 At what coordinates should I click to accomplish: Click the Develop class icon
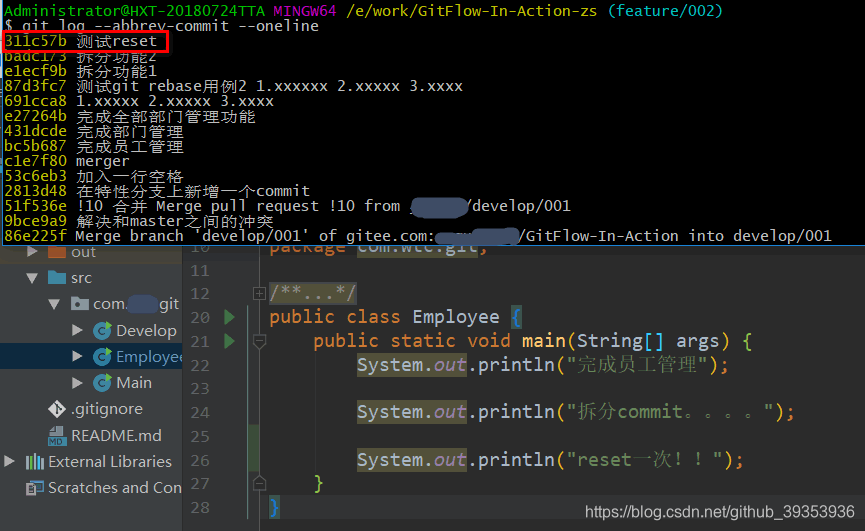102,330
